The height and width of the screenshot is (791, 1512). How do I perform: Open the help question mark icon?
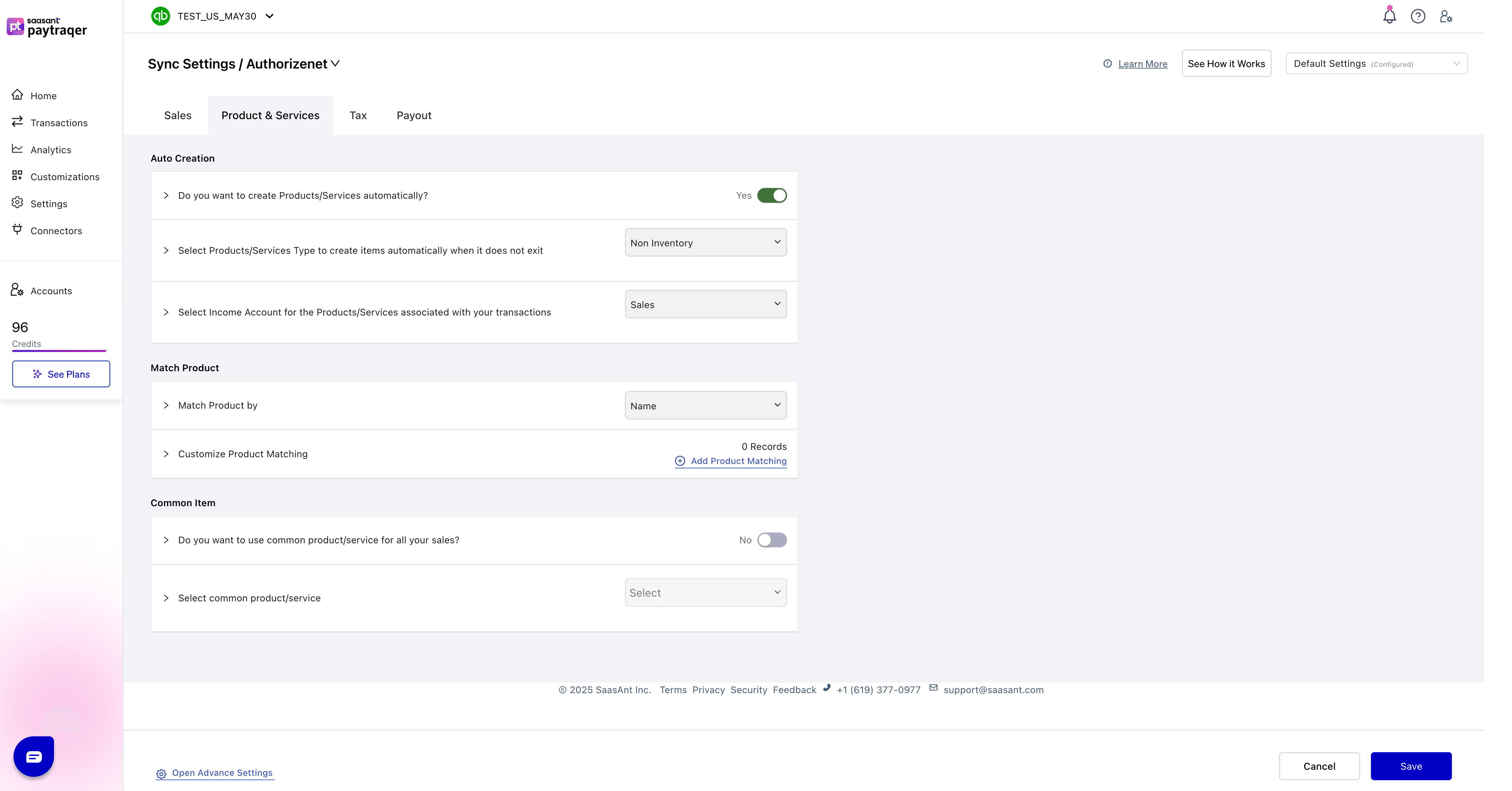pos(1418,16)
